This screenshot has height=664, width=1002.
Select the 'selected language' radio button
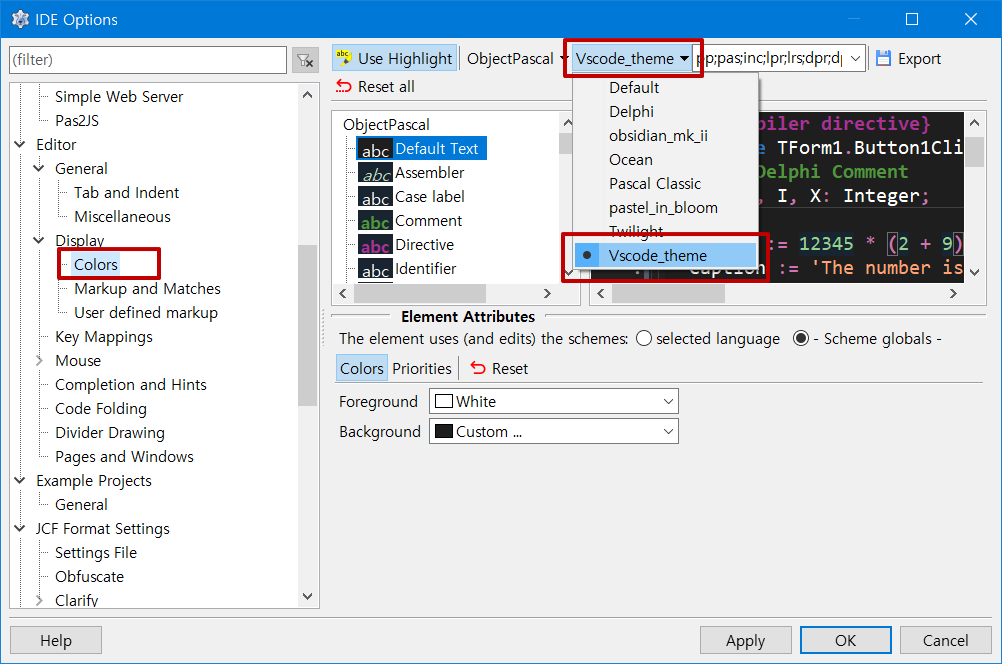pos(644,339)
